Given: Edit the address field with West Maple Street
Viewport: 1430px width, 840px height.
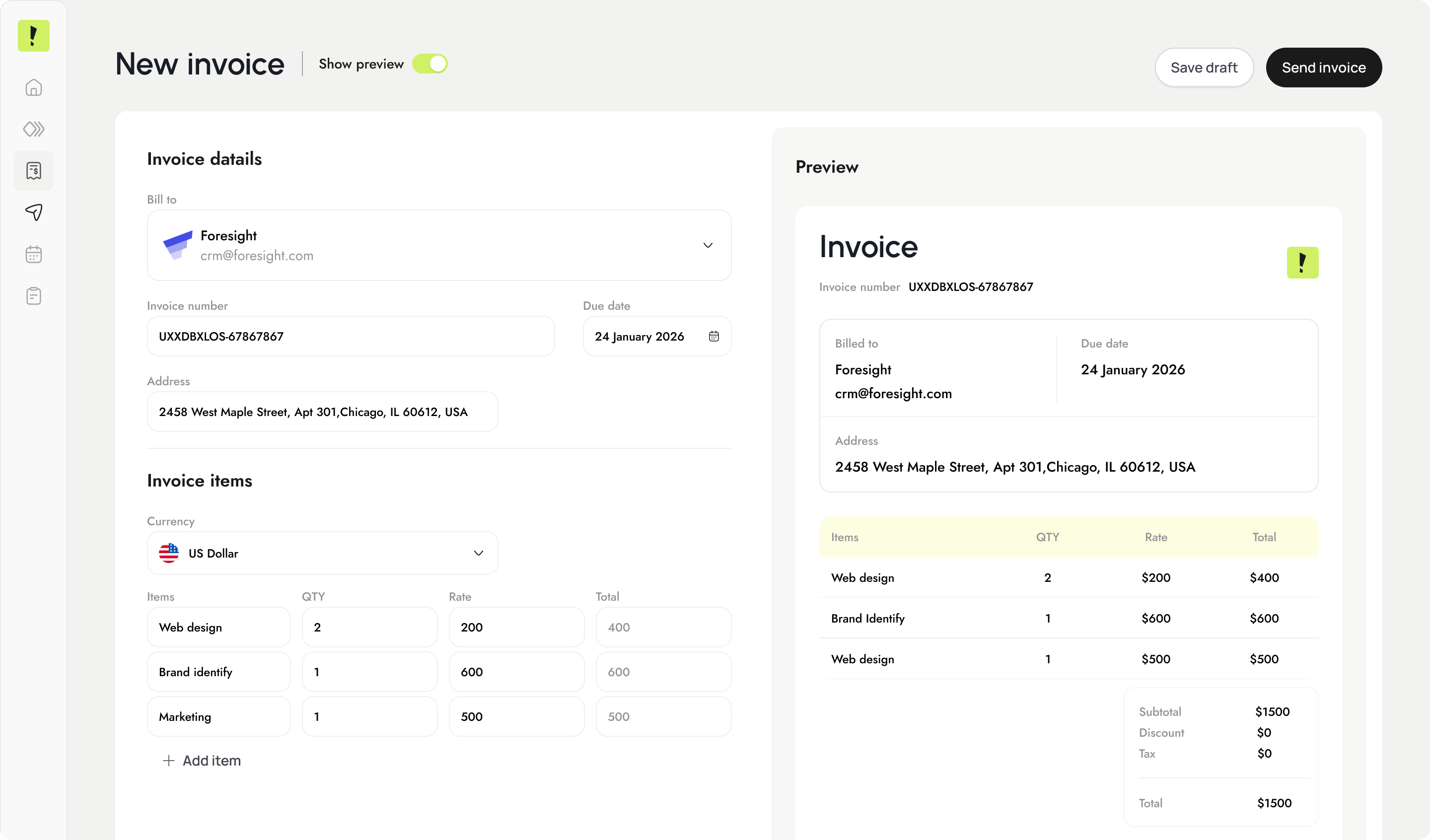Looking at the screenshot, I should pos(322,412).
